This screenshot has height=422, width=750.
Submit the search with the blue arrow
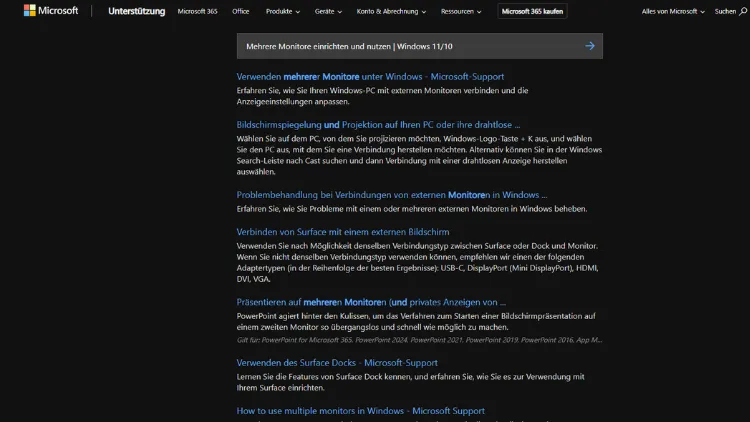tap(590, 46)
